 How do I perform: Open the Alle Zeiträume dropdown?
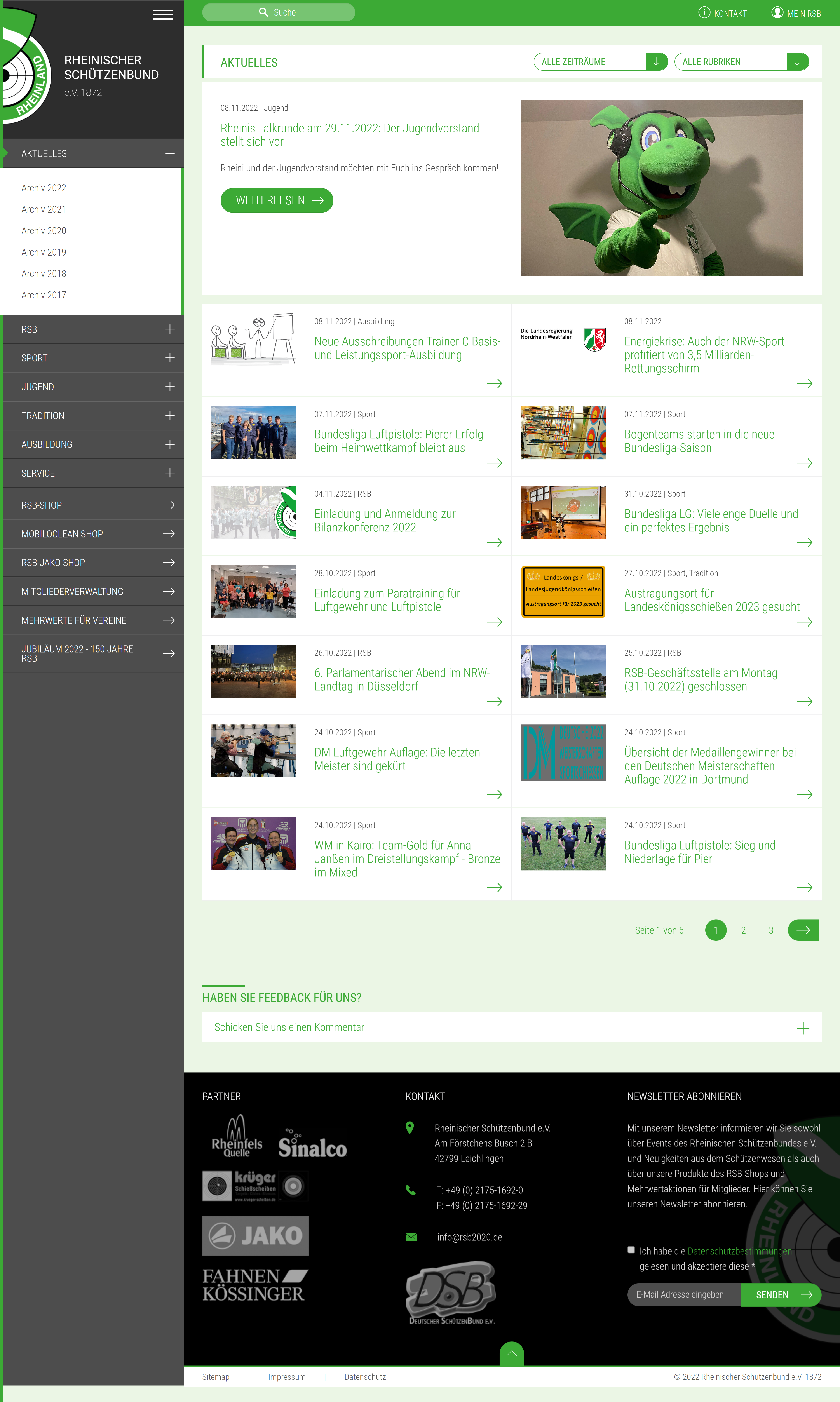point(601,62)
